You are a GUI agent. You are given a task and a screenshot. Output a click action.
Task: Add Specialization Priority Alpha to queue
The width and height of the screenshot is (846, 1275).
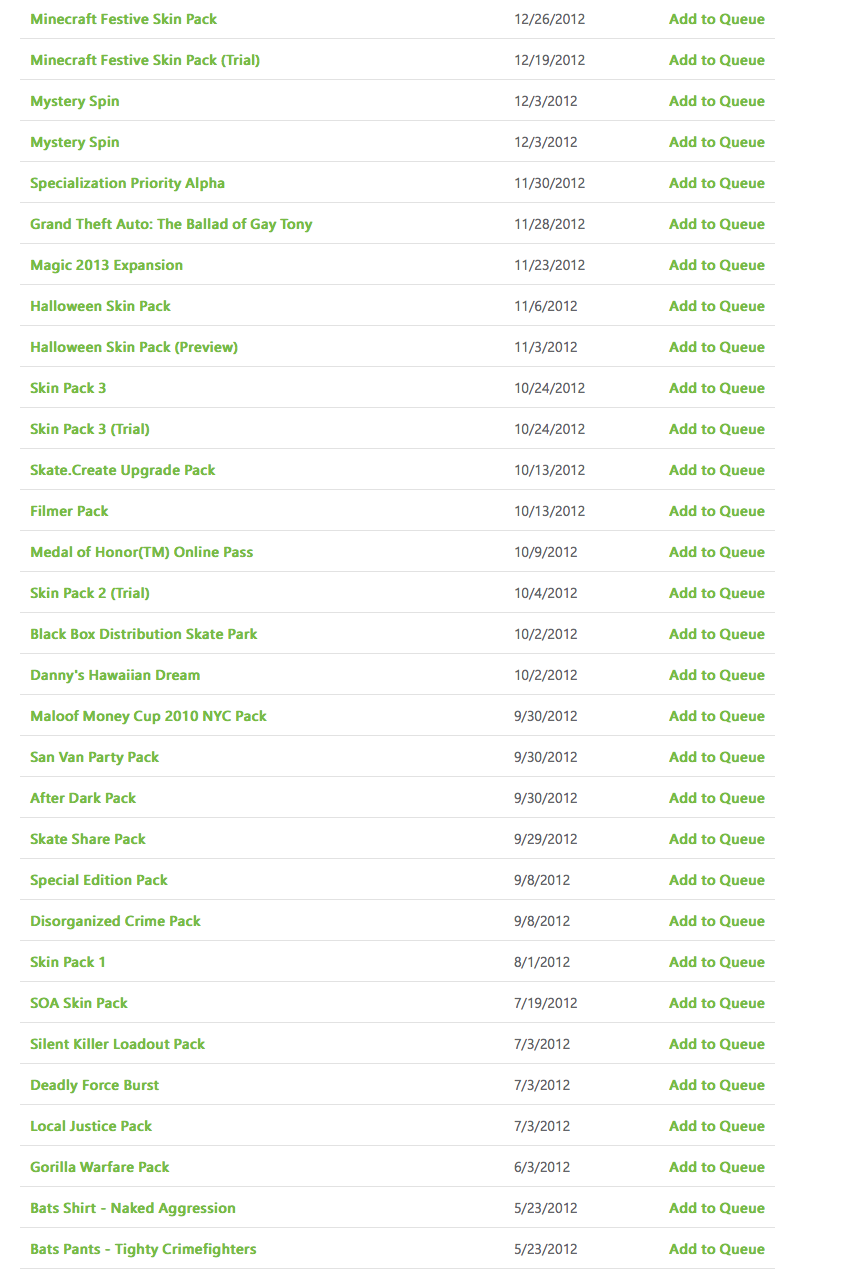(717, 183)
